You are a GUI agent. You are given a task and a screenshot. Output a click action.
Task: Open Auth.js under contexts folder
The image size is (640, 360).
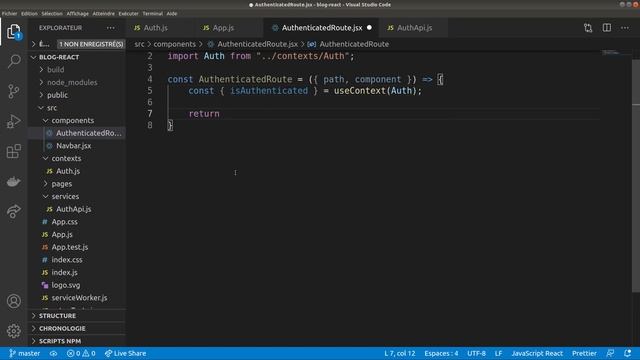[77, 171]
